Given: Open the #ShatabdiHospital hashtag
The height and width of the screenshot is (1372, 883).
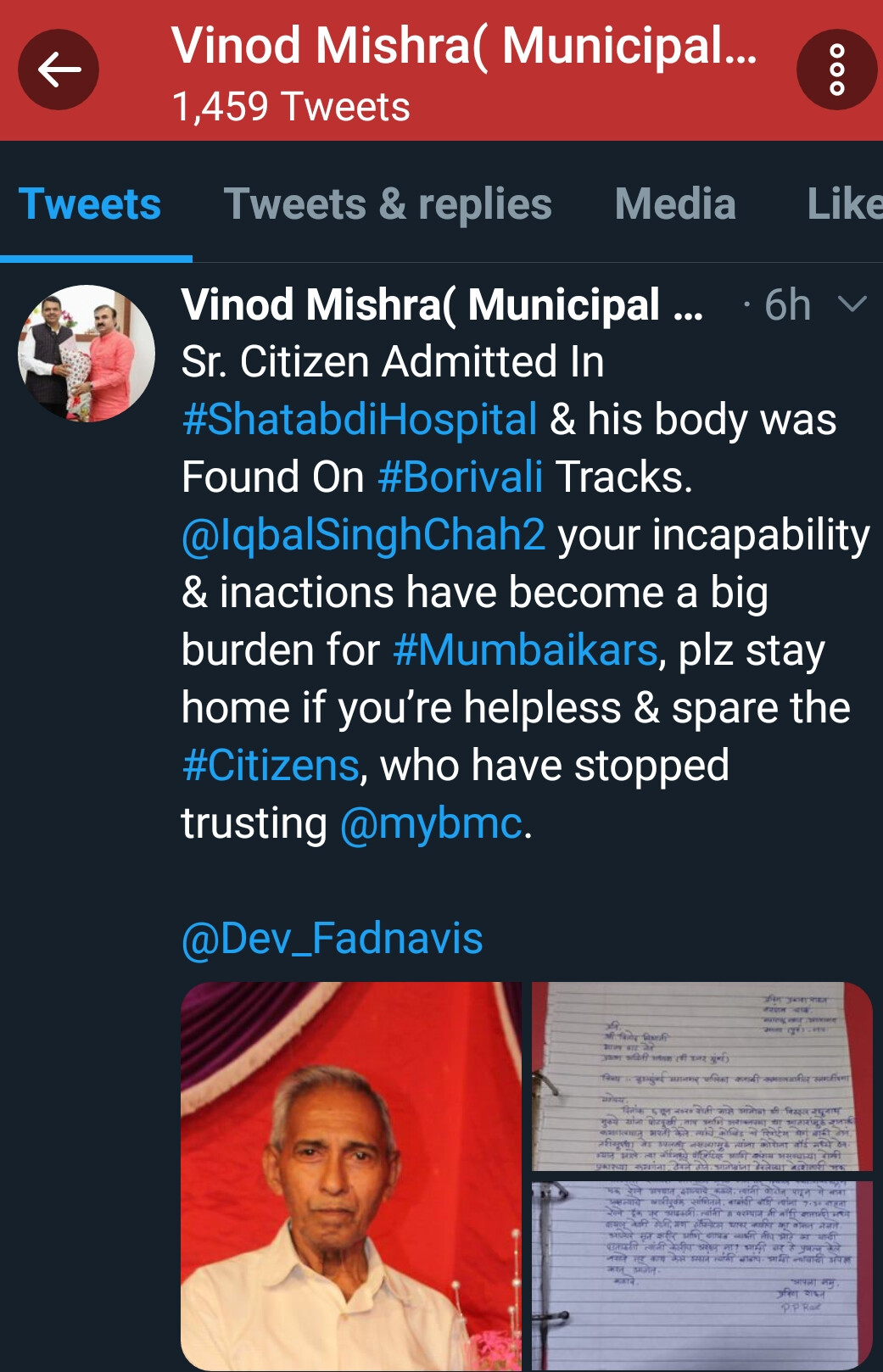Looking at the screenshot, I should pos(360,420).
